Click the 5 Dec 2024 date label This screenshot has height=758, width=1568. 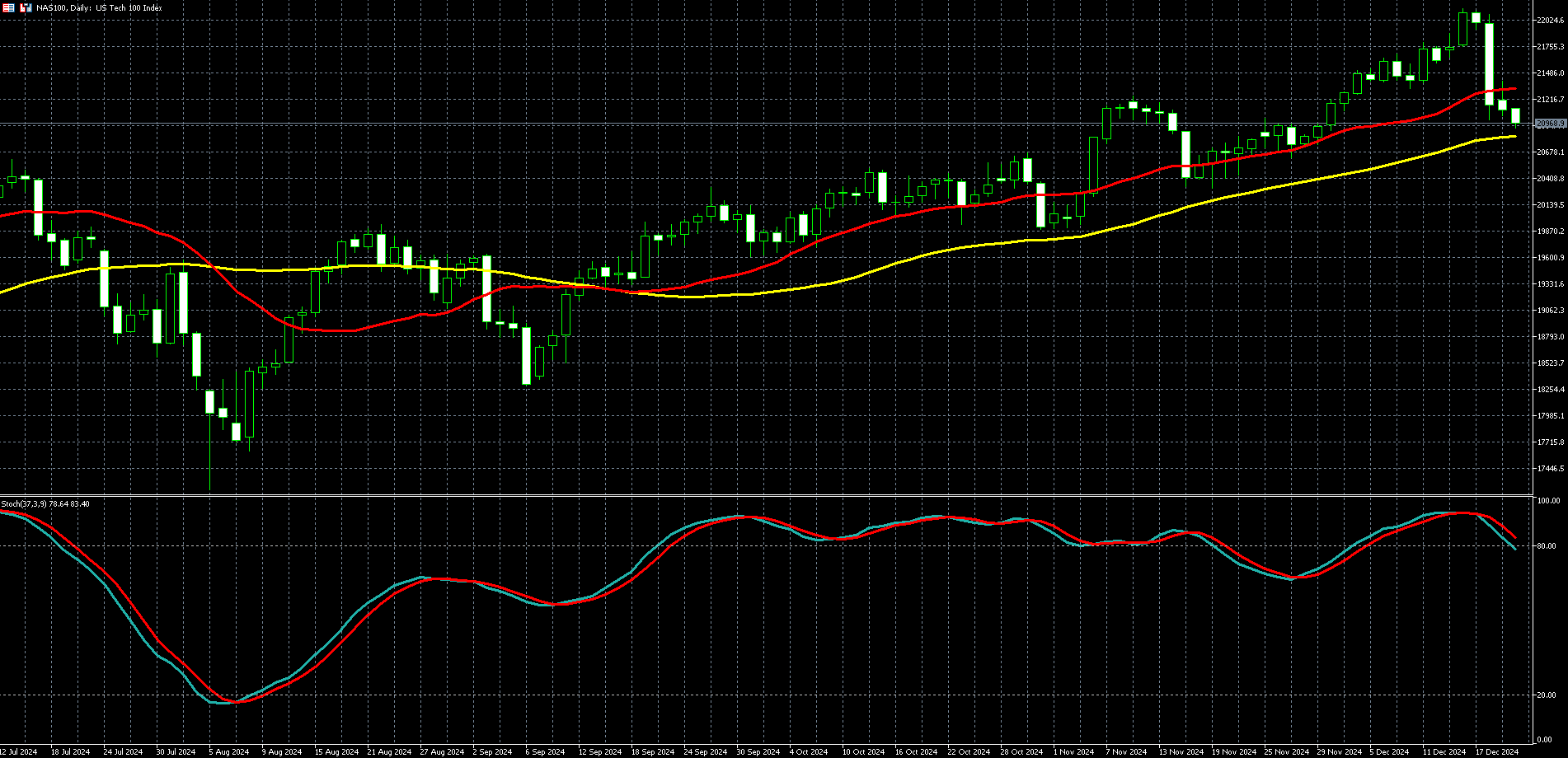1389,752
